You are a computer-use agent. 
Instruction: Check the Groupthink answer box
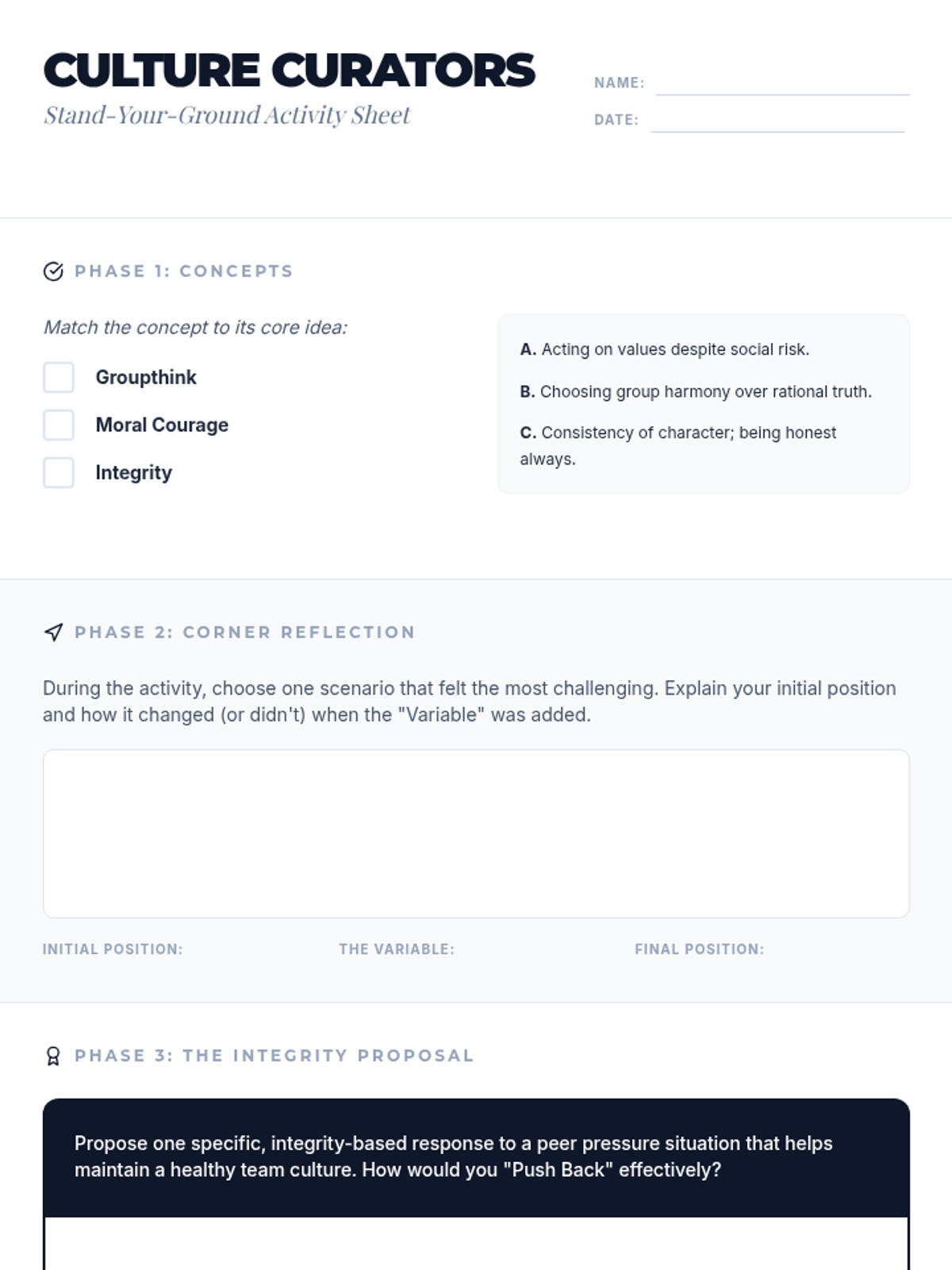tap(59, 378)
